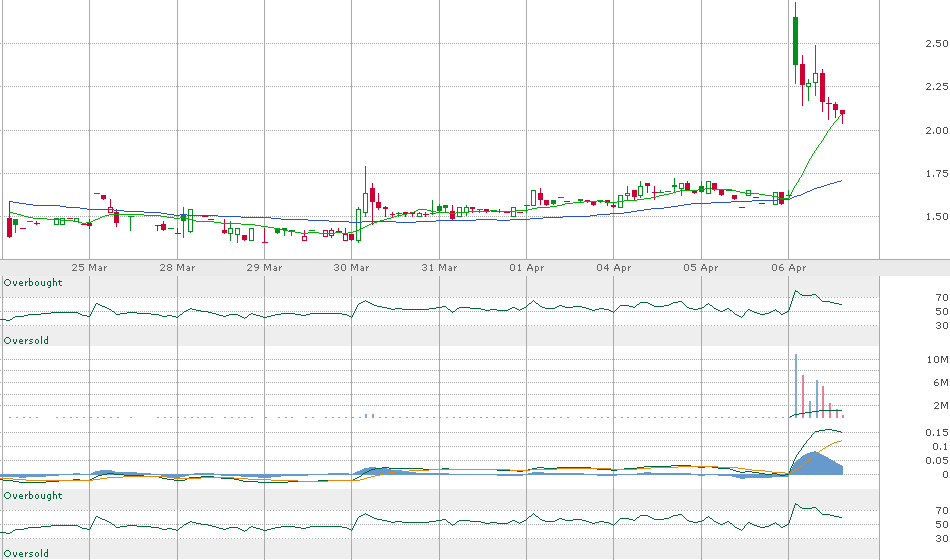
Task: Click the 29 Mar date label
Action: coord(264,267)
